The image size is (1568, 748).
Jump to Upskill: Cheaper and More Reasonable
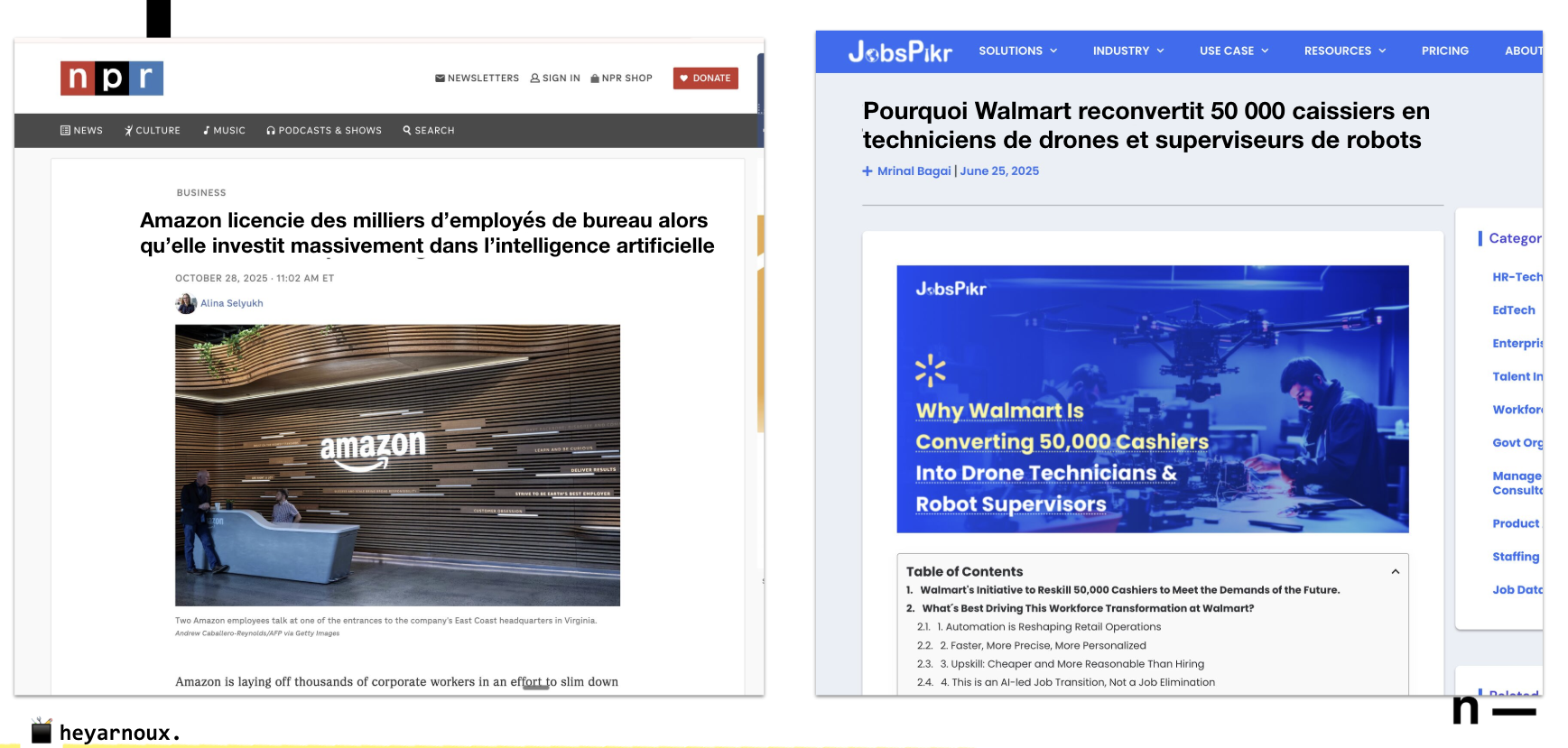click(x=1072, y=664)
